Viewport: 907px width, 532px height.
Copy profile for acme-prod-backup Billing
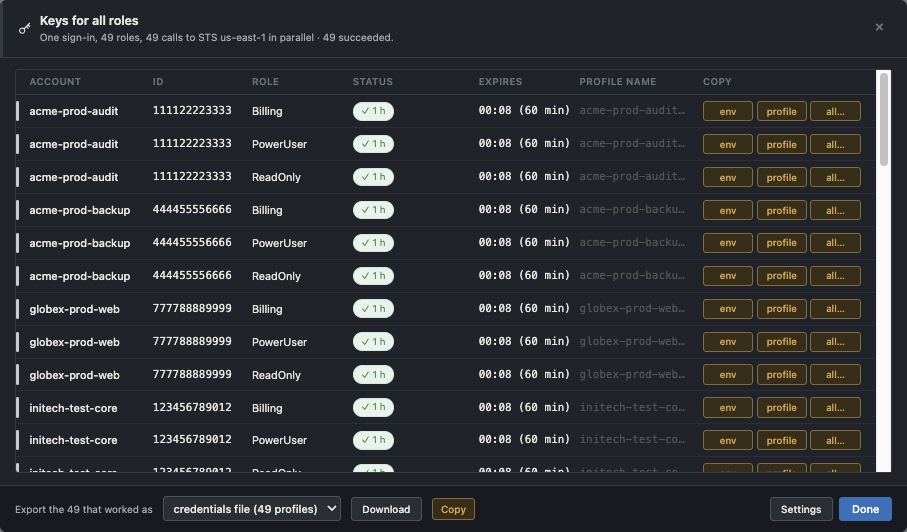click(x=781, y=210)
